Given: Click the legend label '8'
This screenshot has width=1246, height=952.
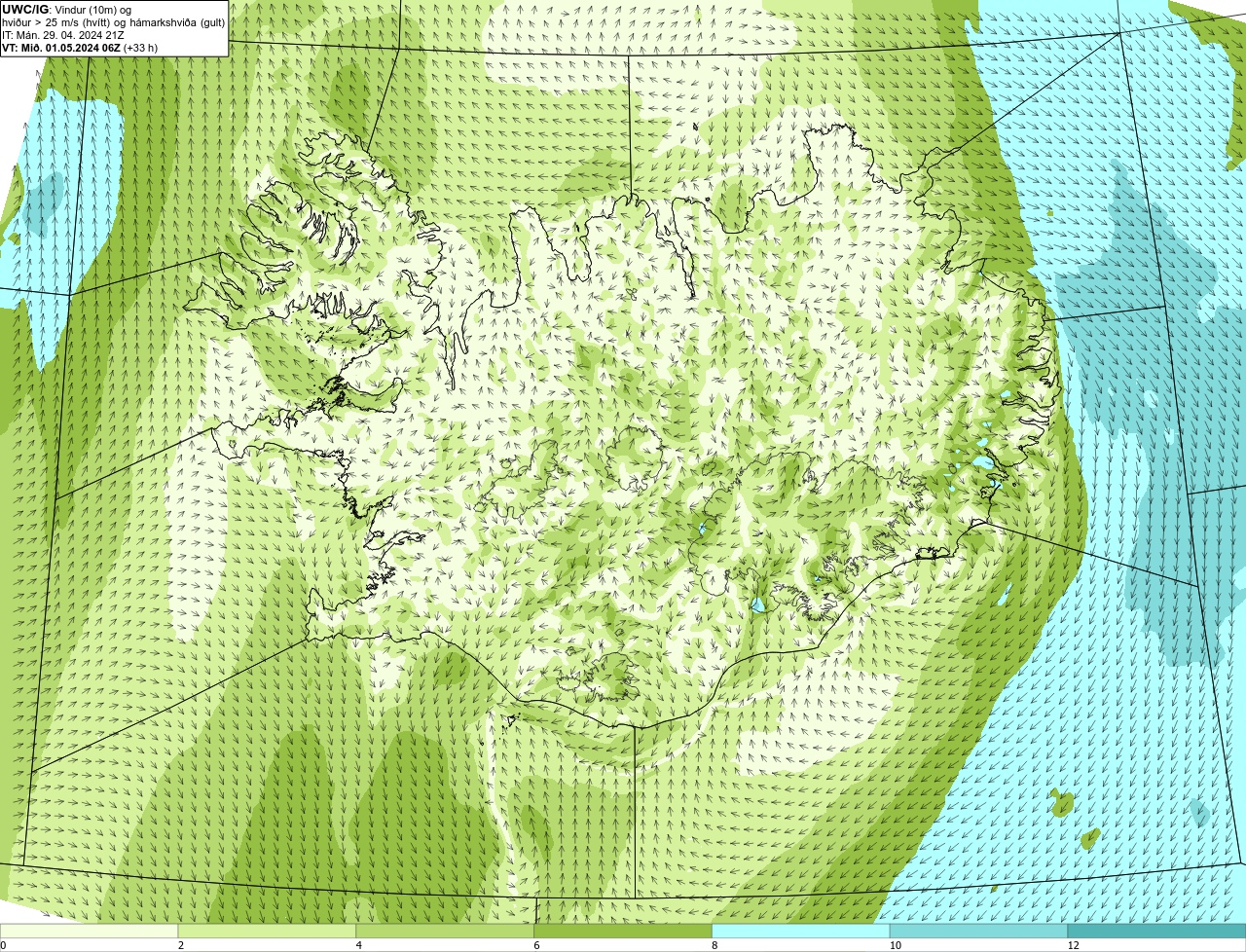Looking at the screenshot, I should click(715, 945).
